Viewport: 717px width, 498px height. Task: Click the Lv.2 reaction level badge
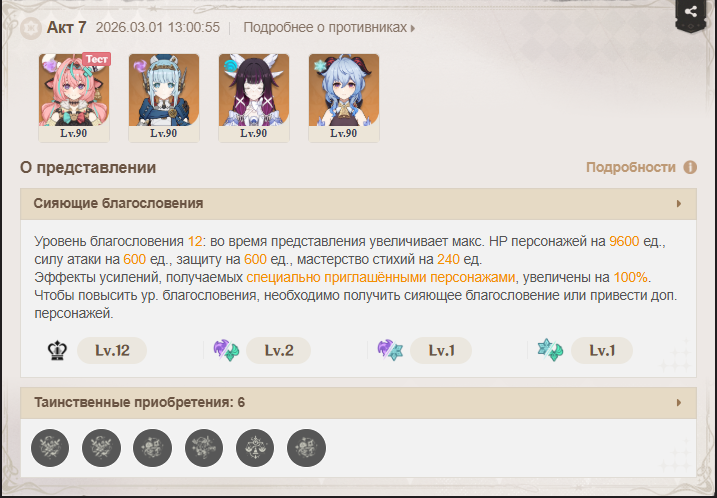278,351
